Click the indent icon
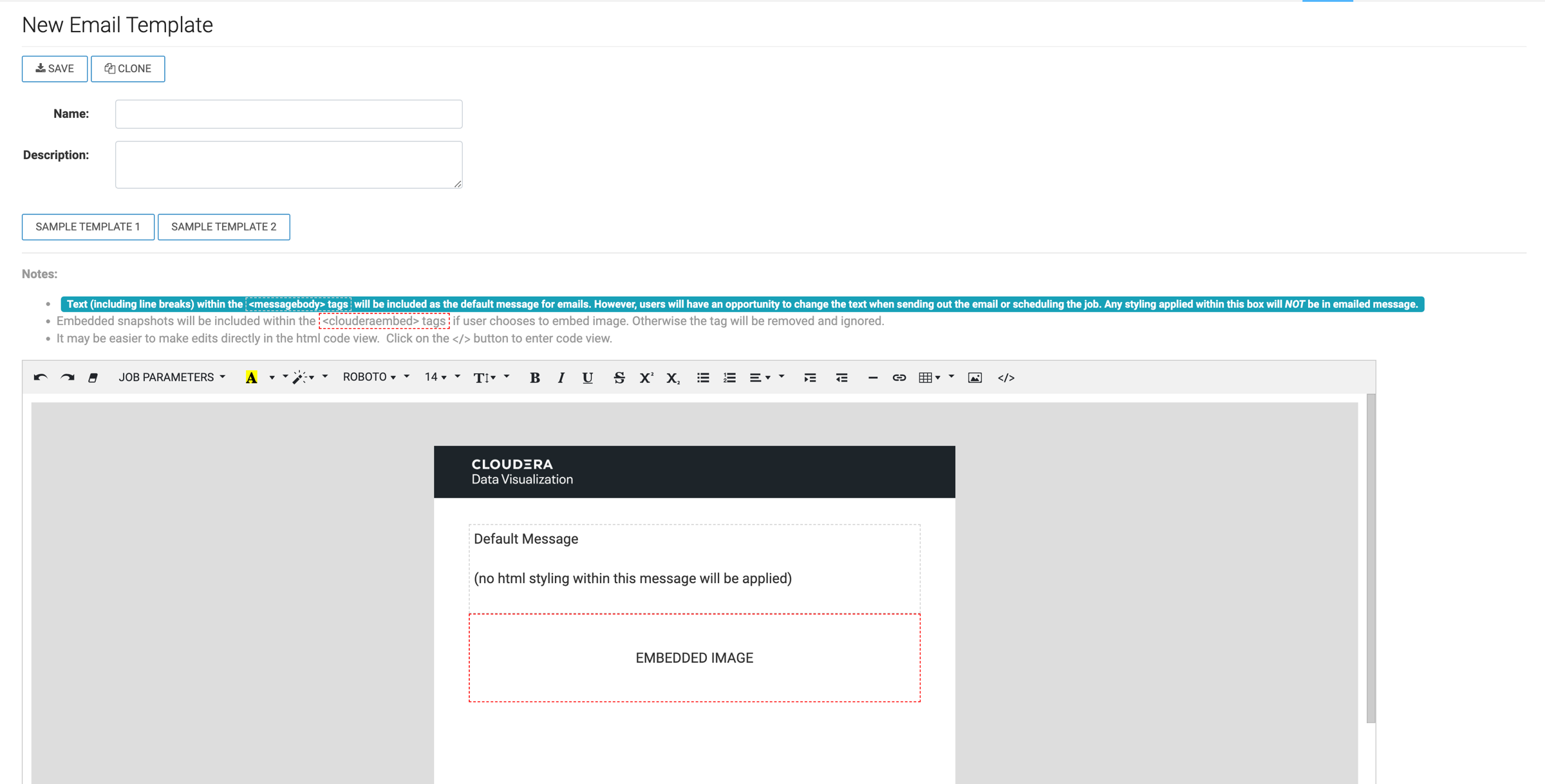The width and height of the screenshot is (1545, 784). click(810, 378)
